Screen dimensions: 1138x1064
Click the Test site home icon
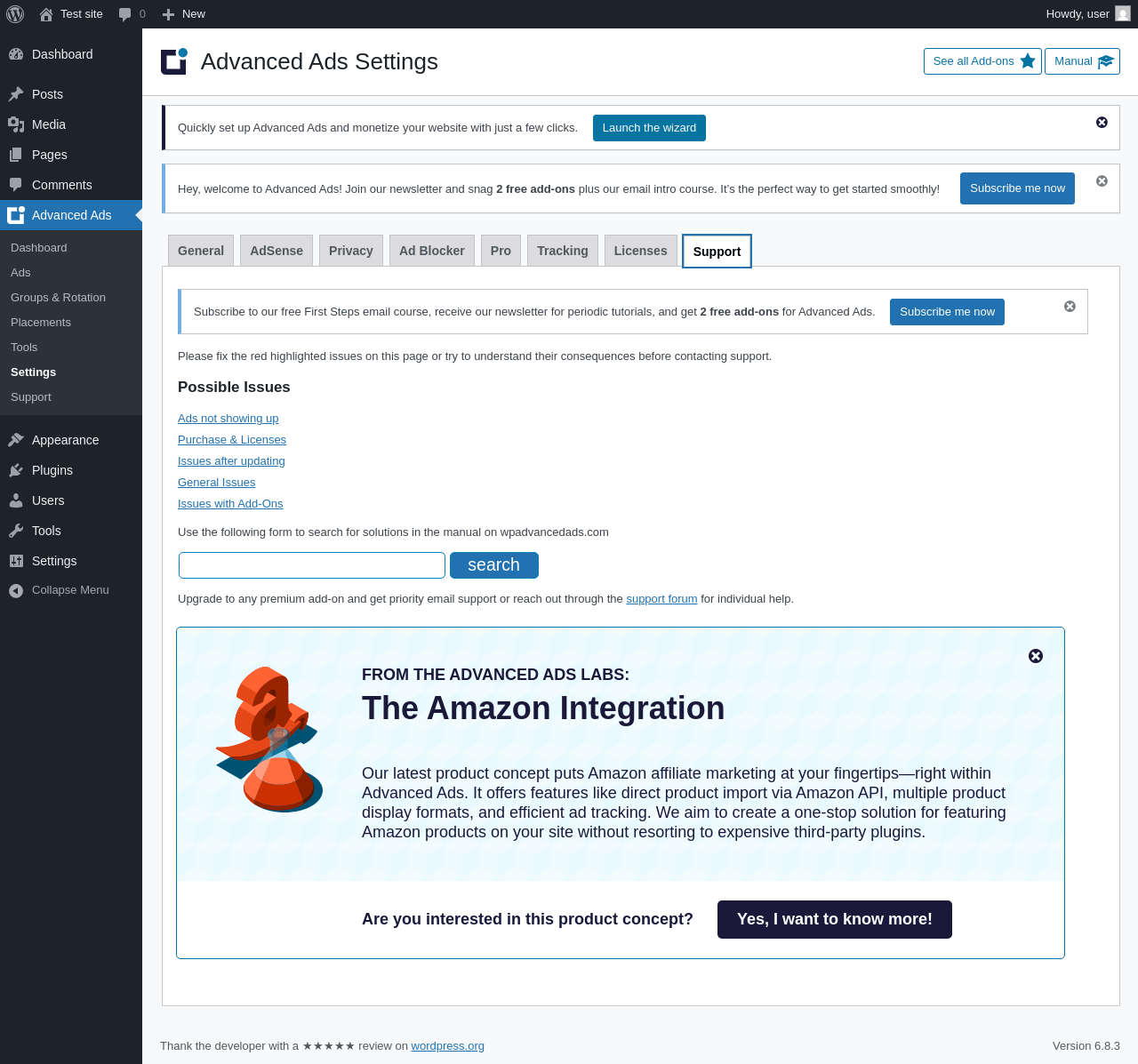(x=46, y=14)
